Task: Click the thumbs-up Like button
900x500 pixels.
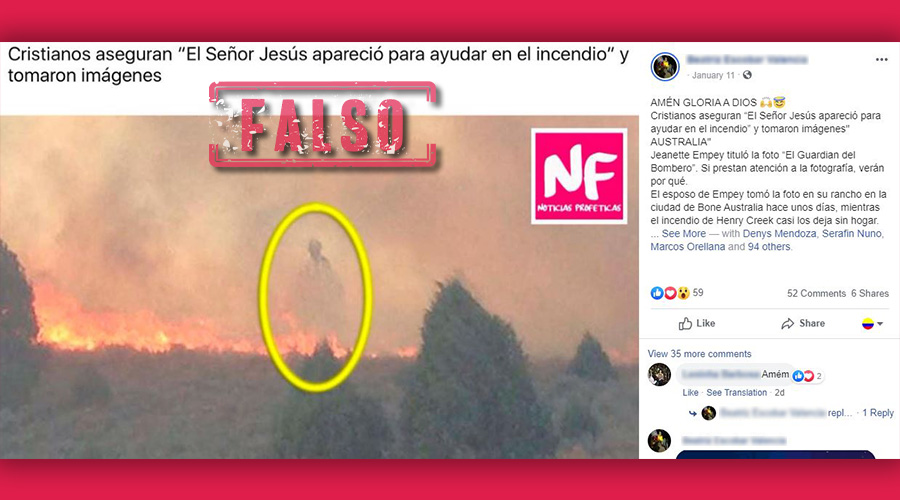Action: pos(697,323)
